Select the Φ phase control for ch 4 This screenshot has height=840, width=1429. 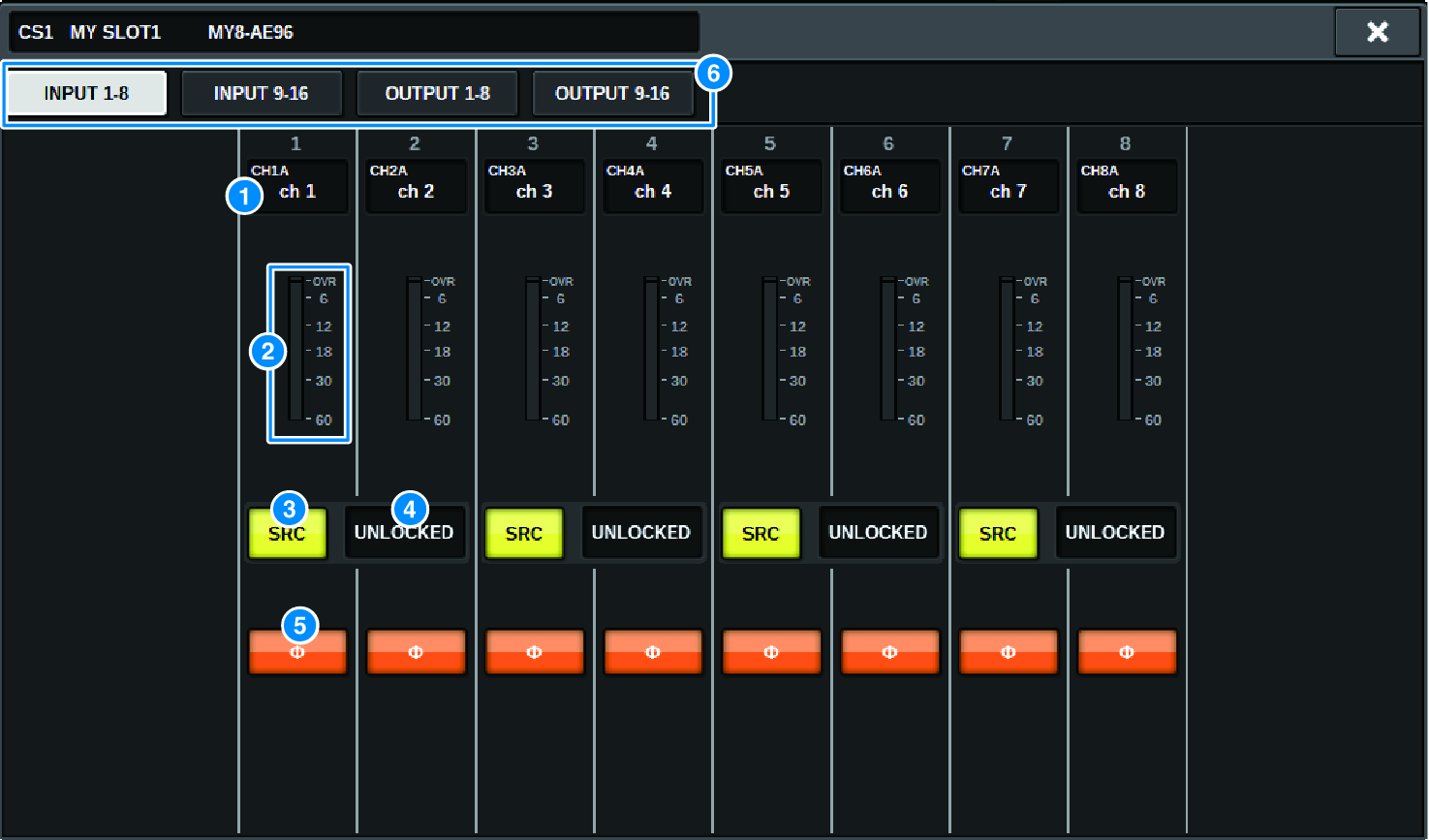click(x=652, y=651)
